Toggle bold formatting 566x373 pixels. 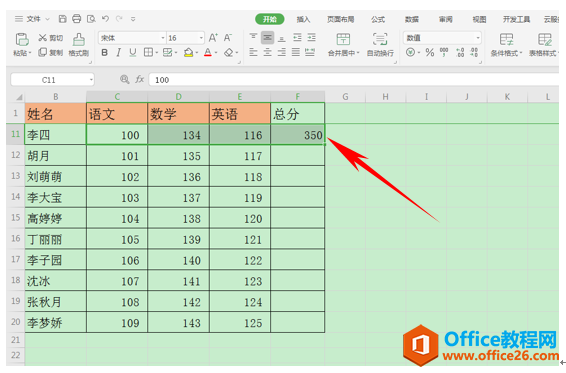coord(104,53)
